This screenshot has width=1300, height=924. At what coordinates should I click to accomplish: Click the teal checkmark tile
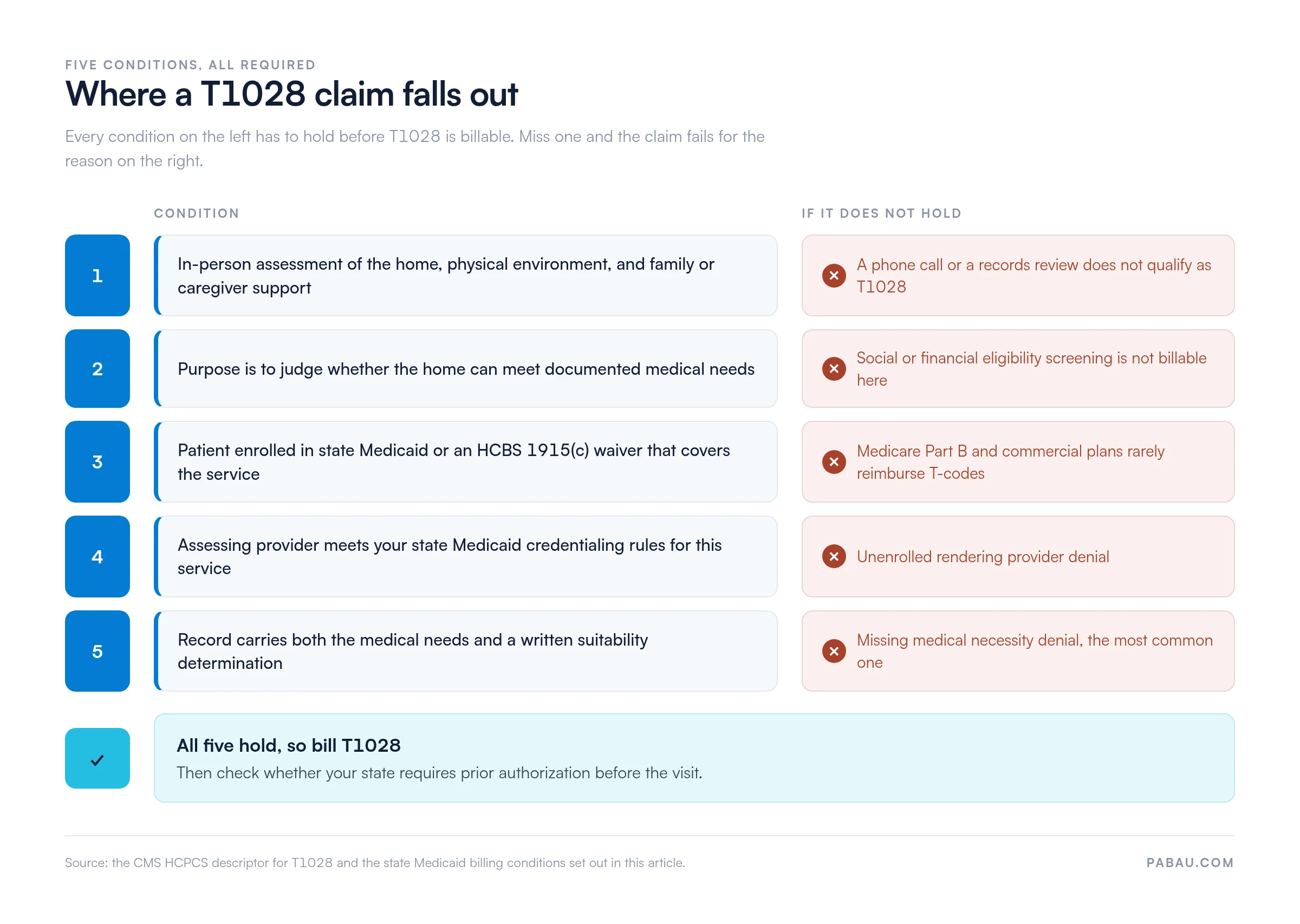click(97, 758)
